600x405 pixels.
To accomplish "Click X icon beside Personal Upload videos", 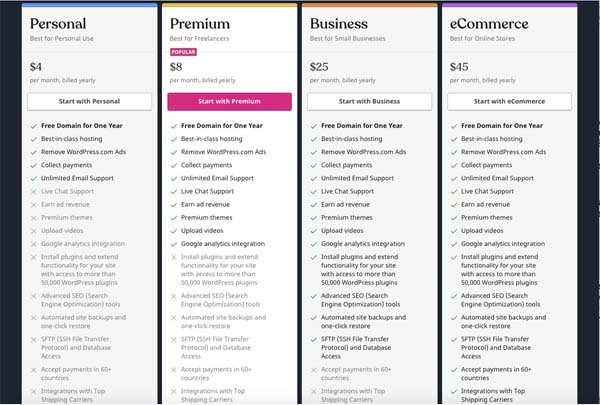I will 34,231.
